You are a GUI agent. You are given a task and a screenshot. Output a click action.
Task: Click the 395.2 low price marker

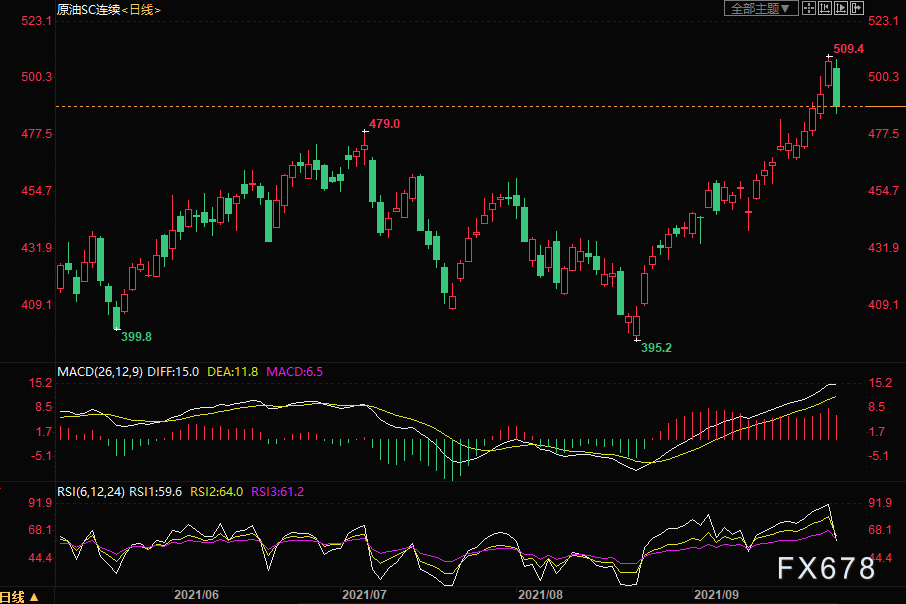tap(656, 348)
